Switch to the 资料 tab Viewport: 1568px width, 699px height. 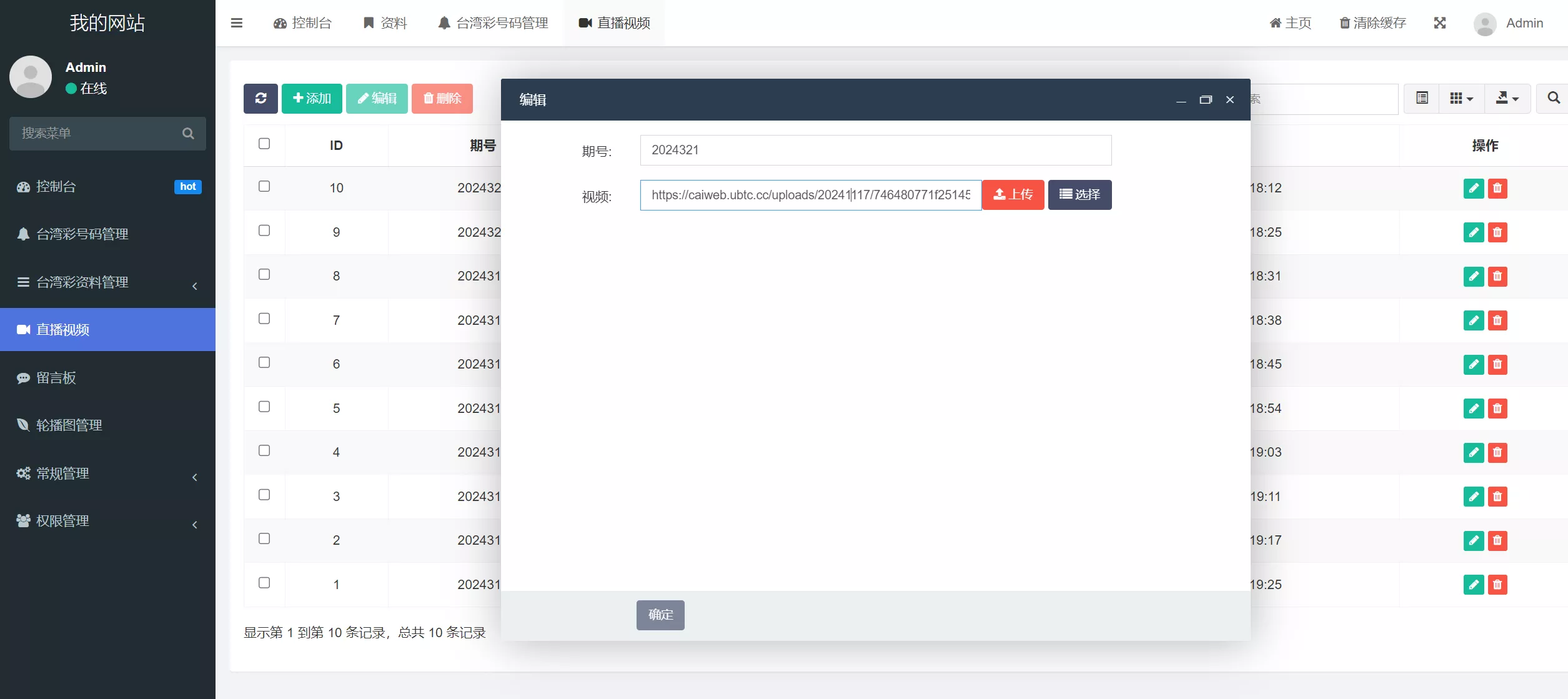(x=384, y=22)
